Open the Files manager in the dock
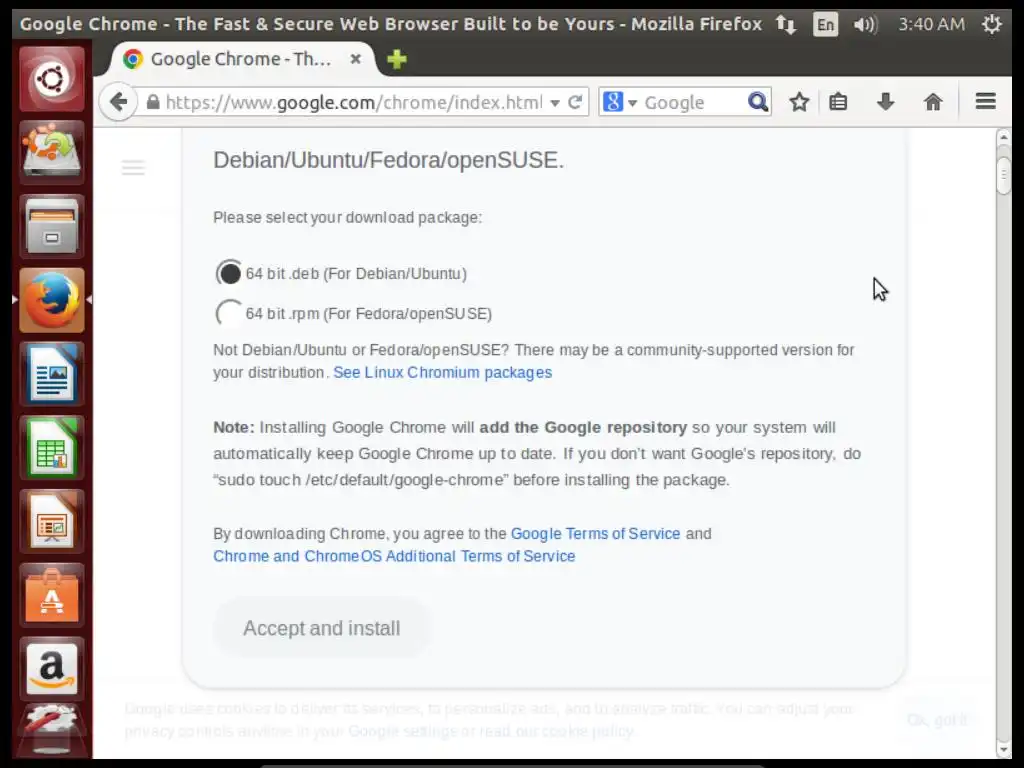 point(52,226)
